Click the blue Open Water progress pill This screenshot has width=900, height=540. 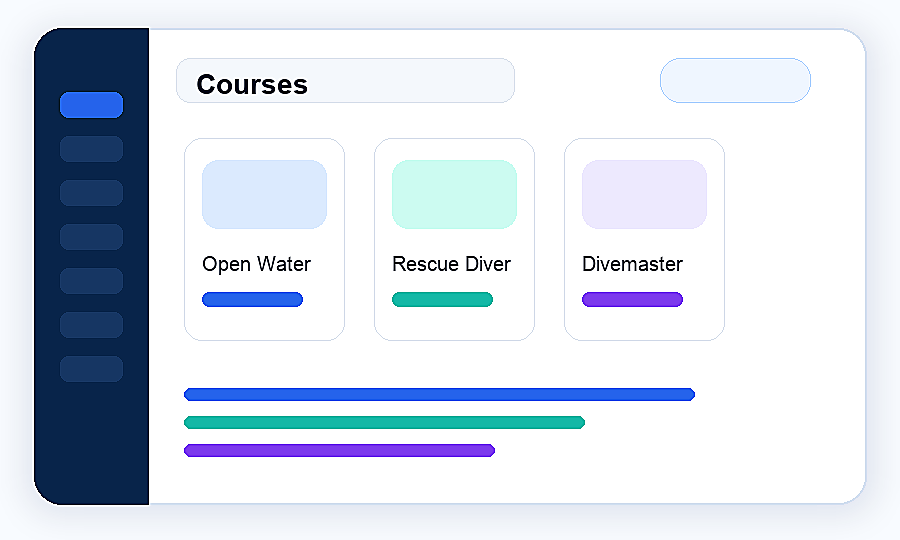pyautogui.click(x=253, y=300)
